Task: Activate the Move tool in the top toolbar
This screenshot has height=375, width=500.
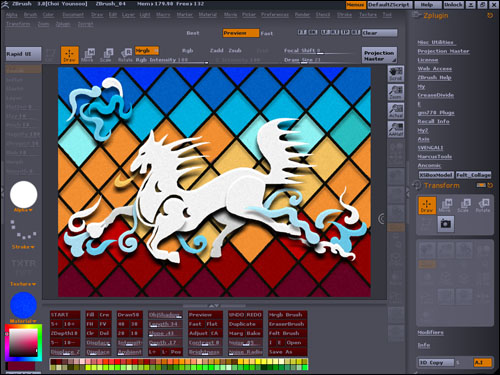Action: 88,55
